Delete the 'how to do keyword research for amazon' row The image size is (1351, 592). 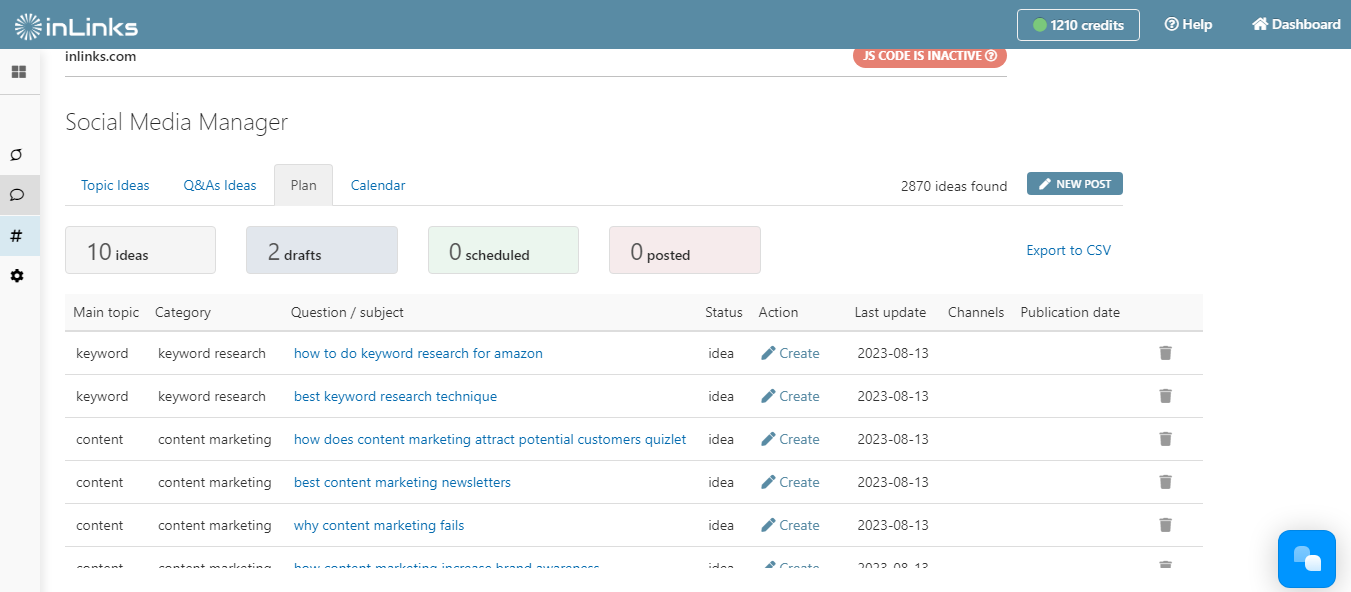click(1165, 353)
